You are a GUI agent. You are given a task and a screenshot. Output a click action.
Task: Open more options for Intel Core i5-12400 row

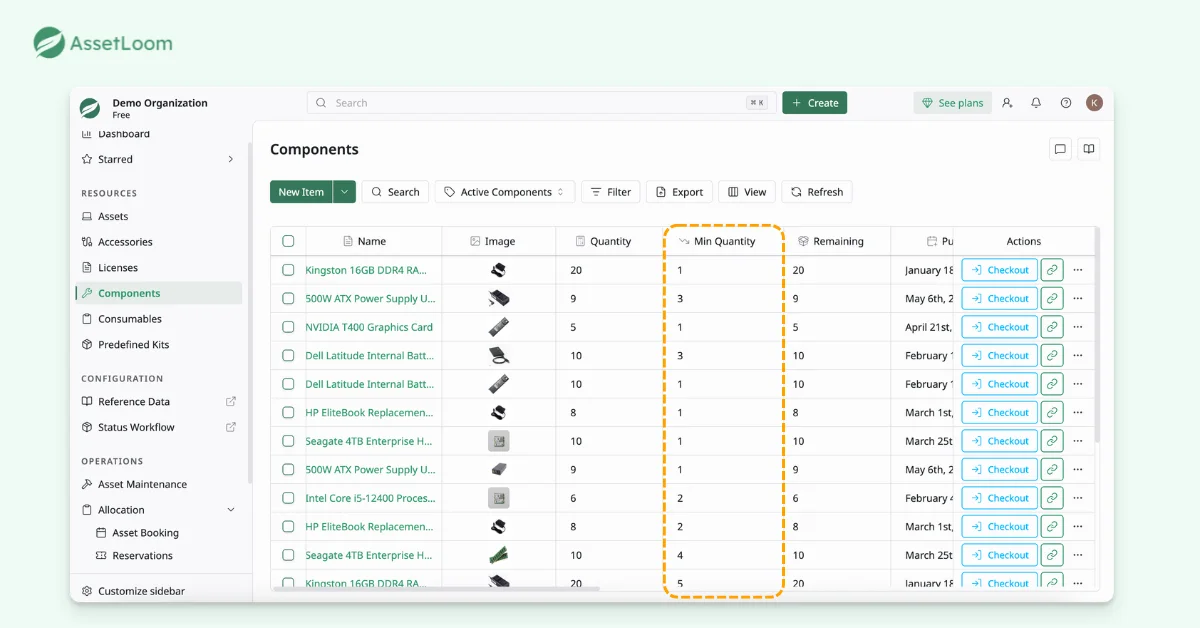(x=1078, y=498)
